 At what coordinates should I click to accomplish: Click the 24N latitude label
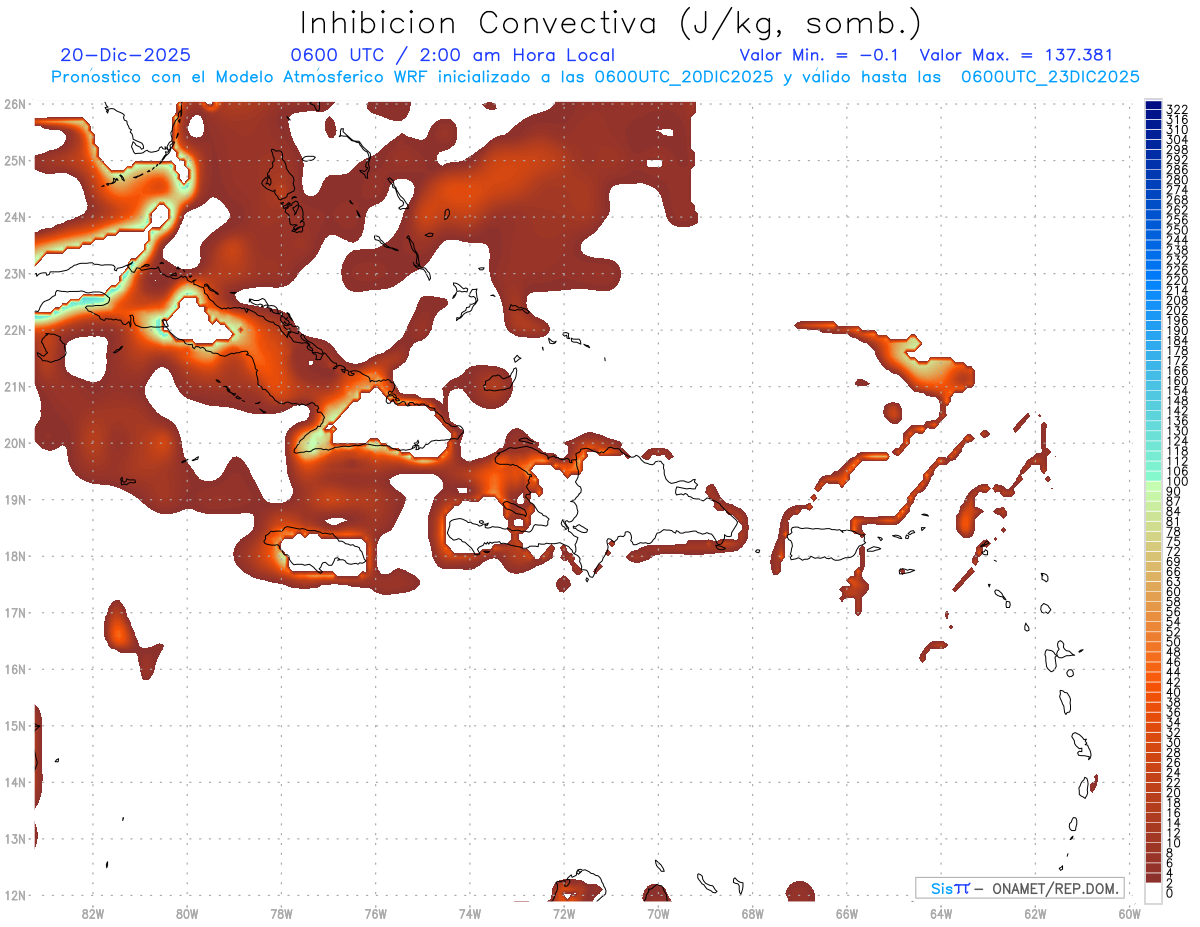pos(15,217)
